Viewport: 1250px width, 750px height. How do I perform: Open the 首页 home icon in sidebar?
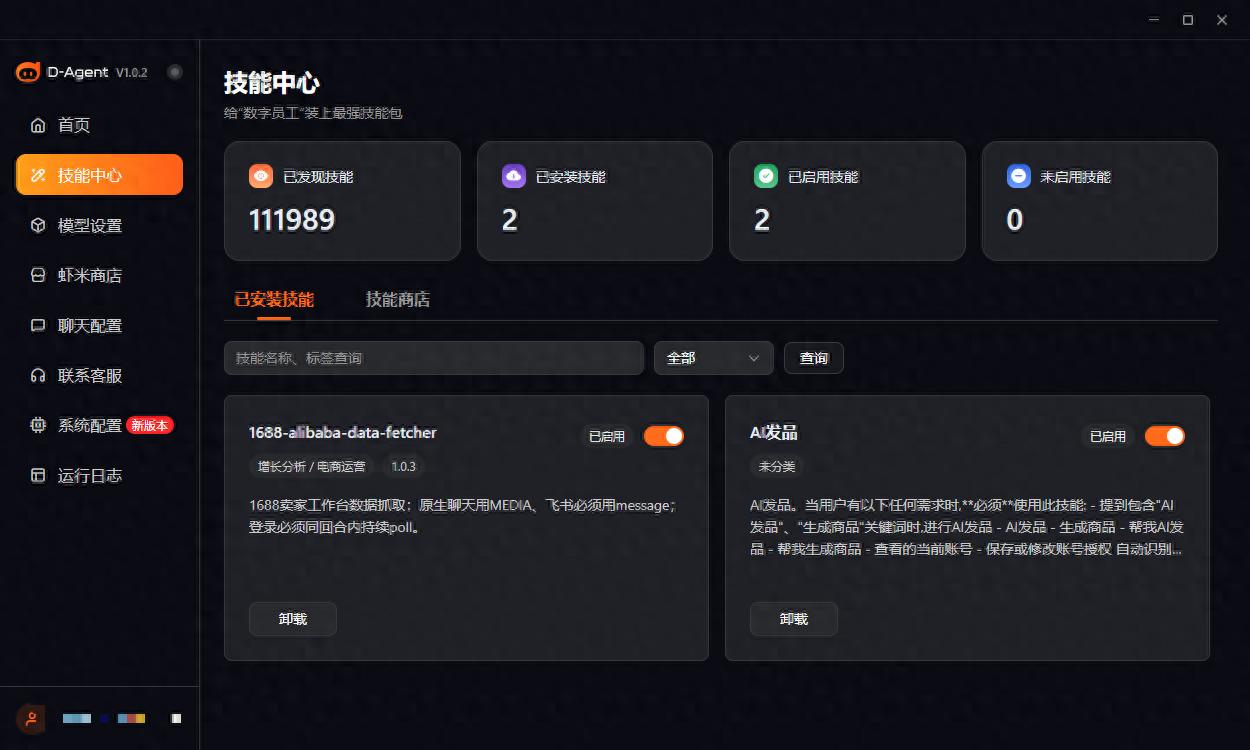(38, 125)
